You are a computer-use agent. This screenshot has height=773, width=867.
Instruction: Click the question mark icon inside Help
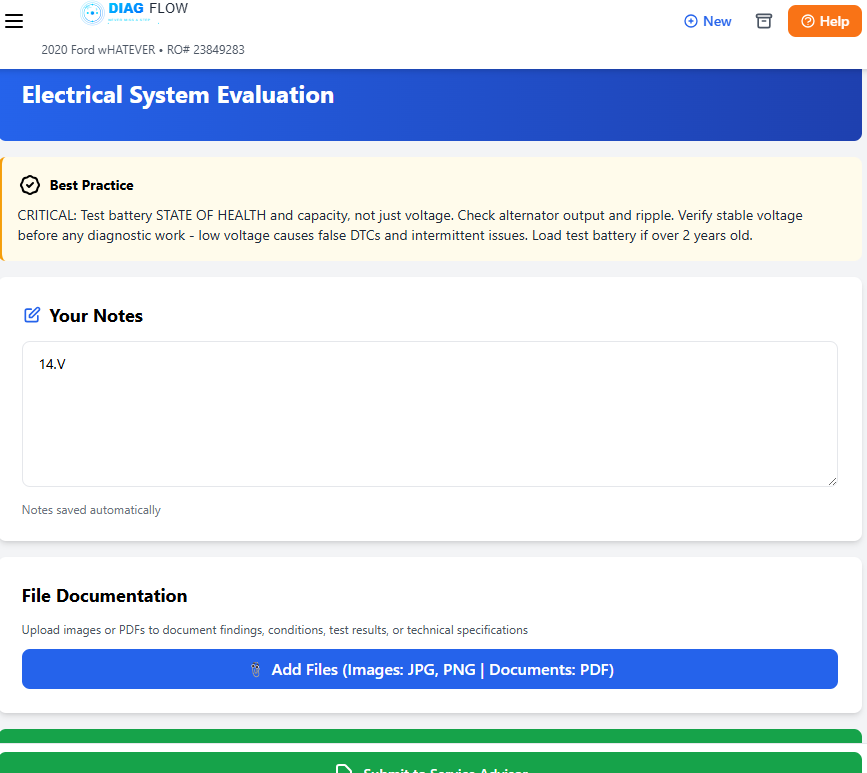coord(807,21)
